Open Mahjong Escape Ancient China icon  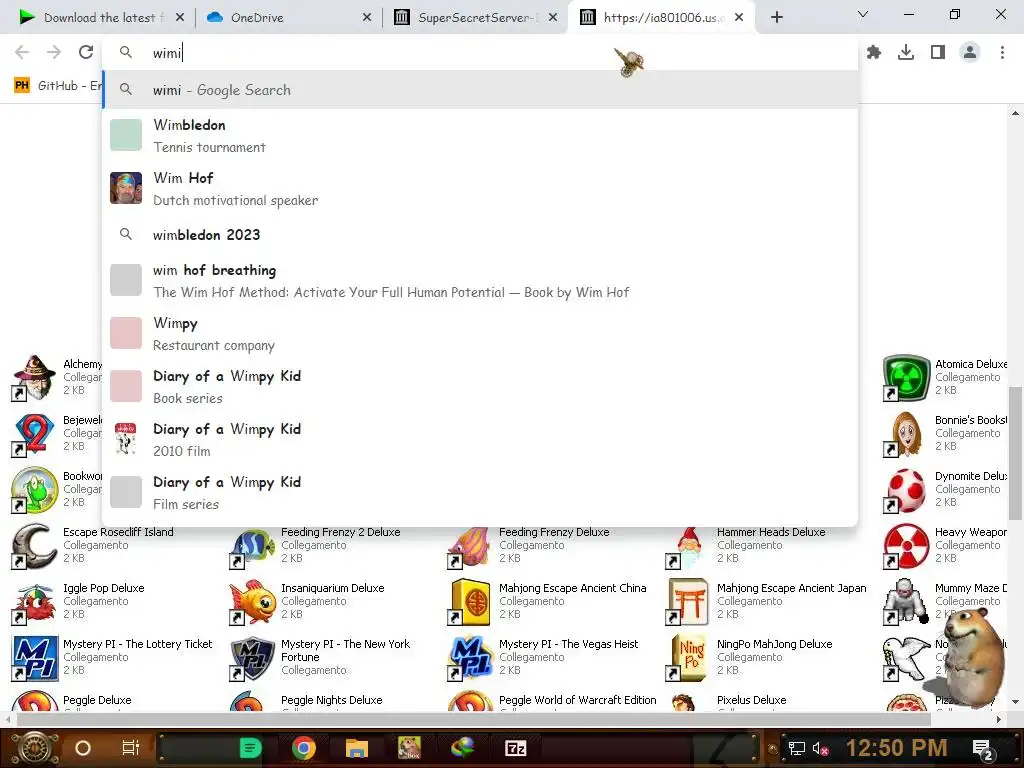click(x=470, y=602)
